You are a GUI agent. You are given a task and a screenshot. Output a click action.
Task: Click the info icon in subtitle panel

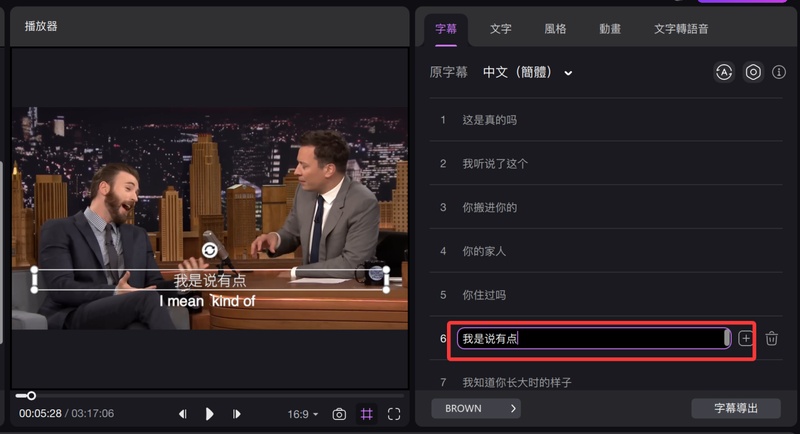click(779, 73)
